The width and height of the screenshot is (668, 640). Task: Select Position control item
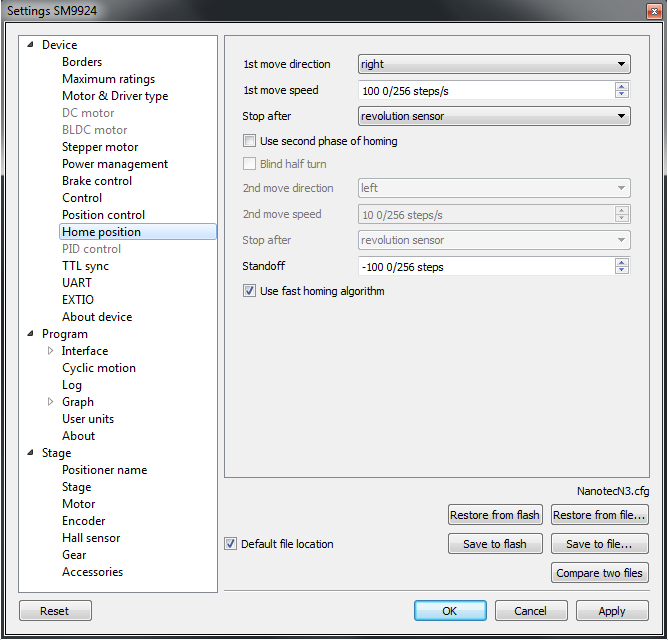click(103, 215)
